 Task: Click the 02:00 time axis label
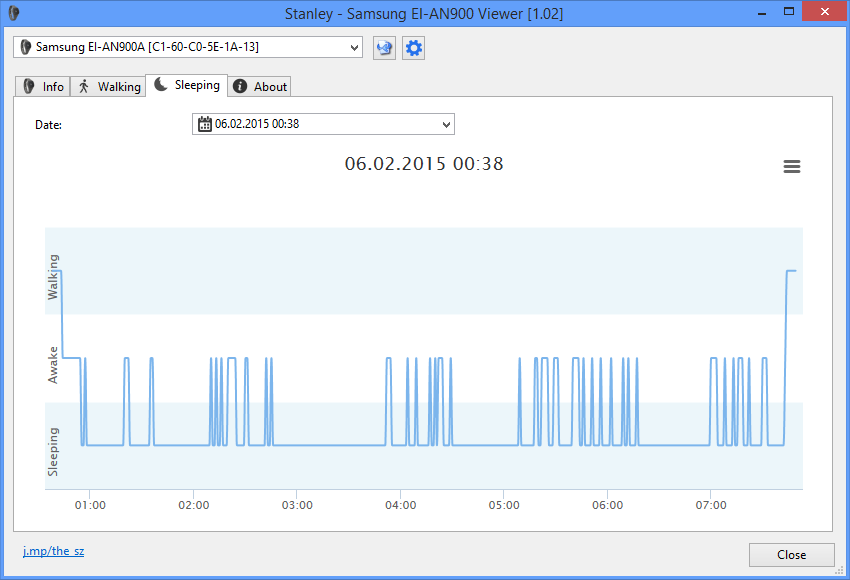click(x=194, y=505)
